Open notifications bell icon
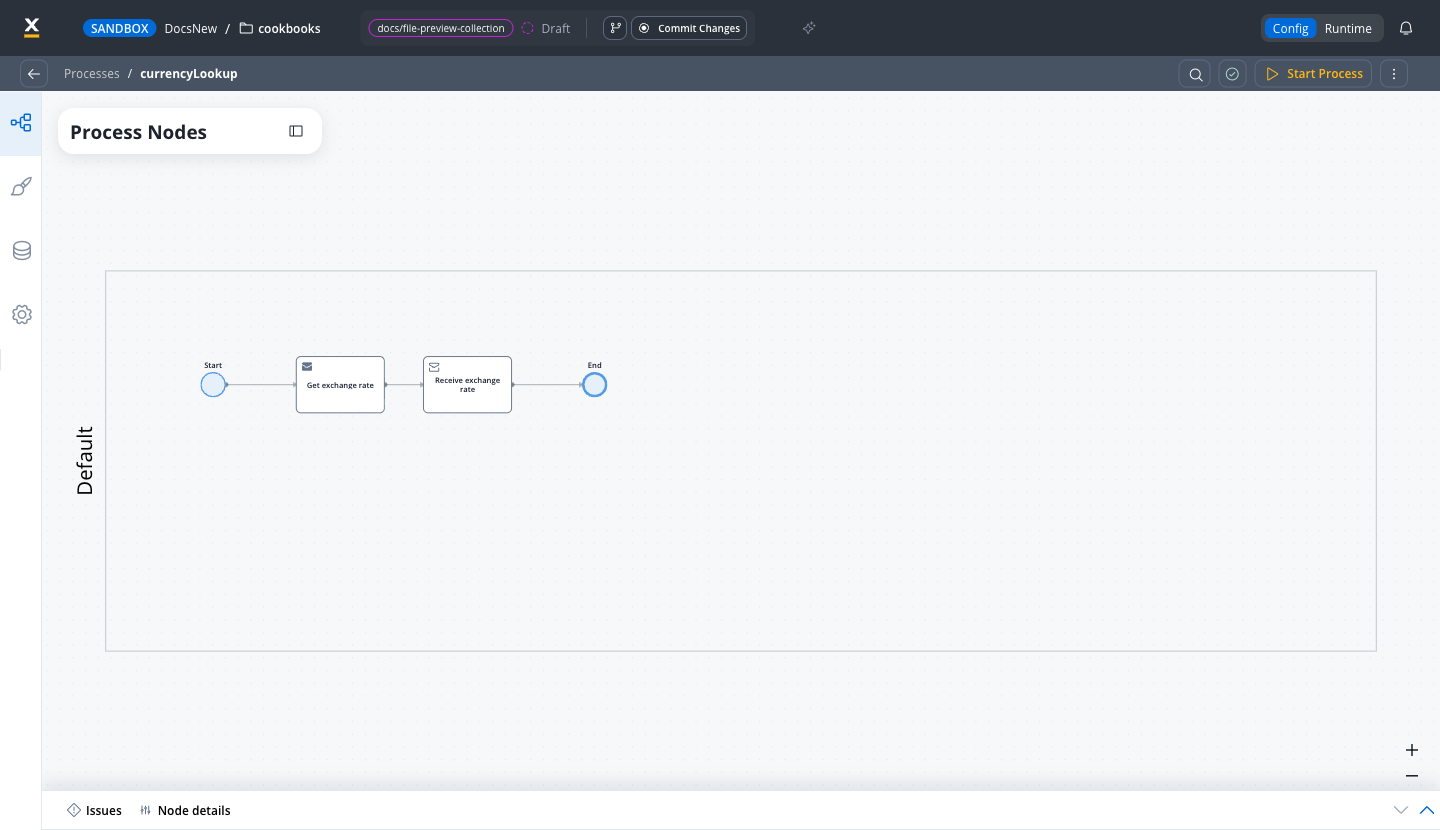Image resolution: width=1440 pixels, height=830 pixels. (1406, 28)
